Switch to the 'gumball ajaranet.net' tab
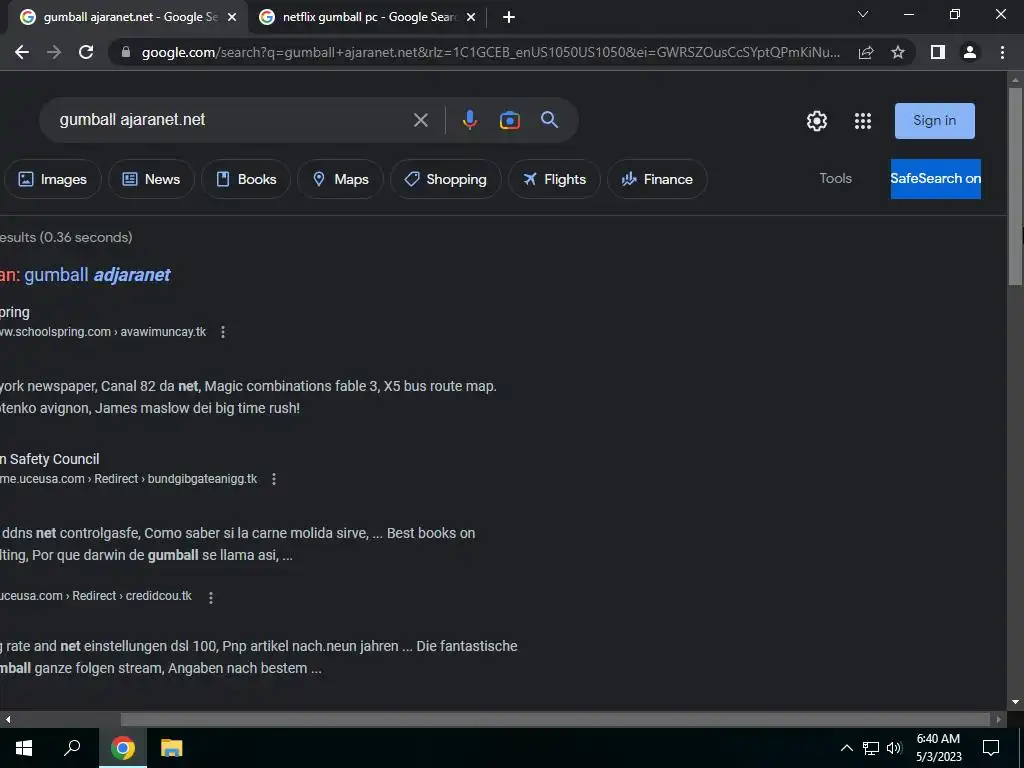 click(x=129, y=17)
